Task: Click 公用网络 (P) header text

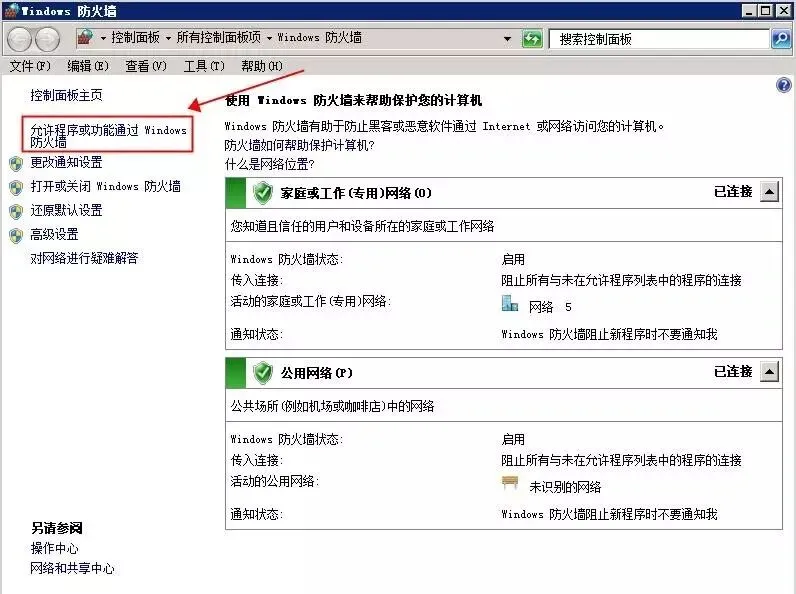Action: tap(316, 373)
